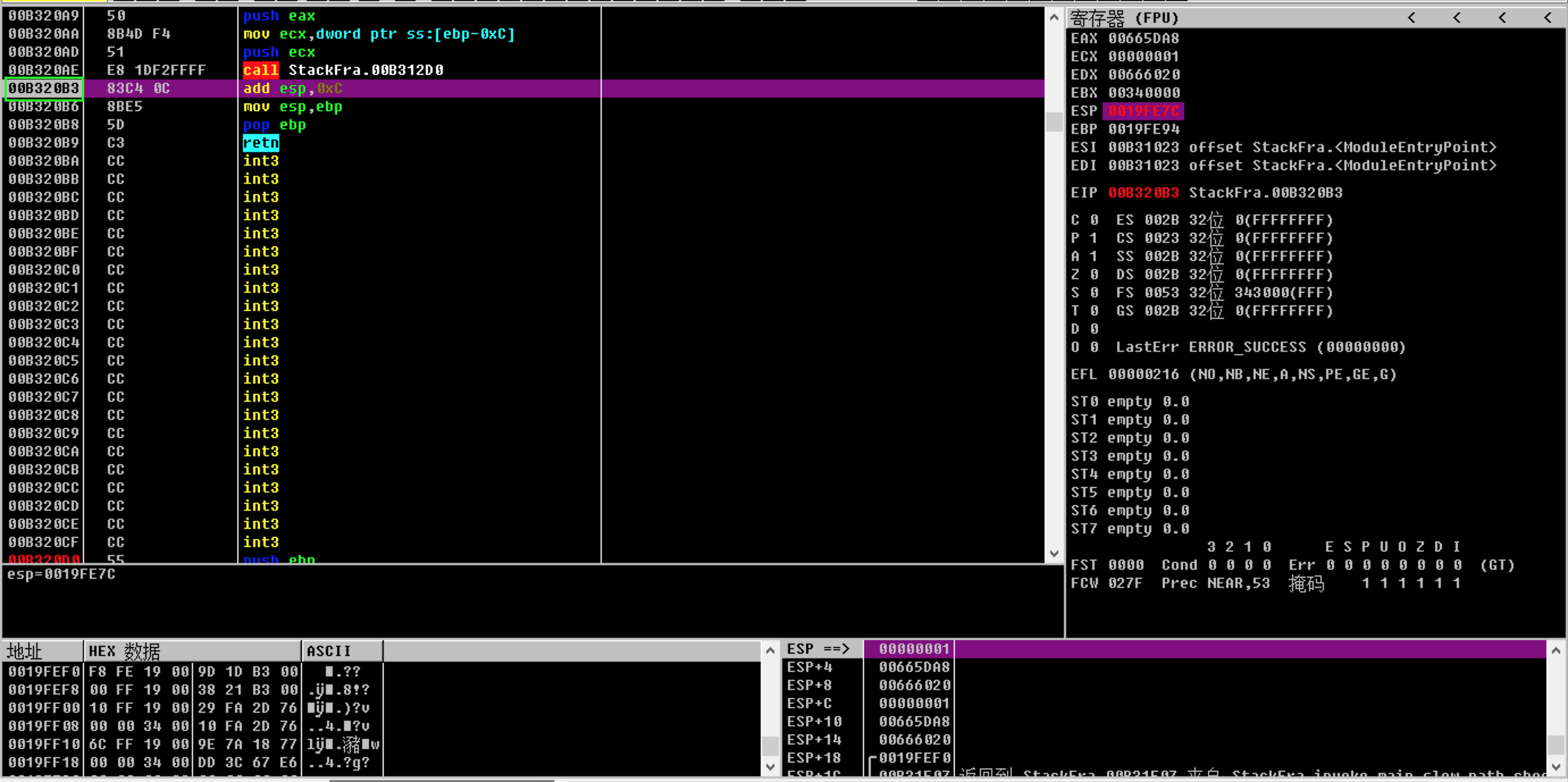The image size is (1568, 782).
Task: Click opcode bytes 'E8 1DF2FFFF'
Action: tap(157, 70)
